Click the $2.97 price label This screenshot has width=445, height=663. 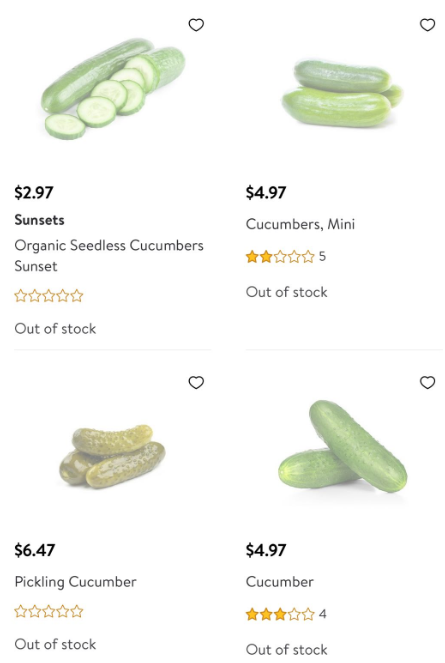coord(34,193)
